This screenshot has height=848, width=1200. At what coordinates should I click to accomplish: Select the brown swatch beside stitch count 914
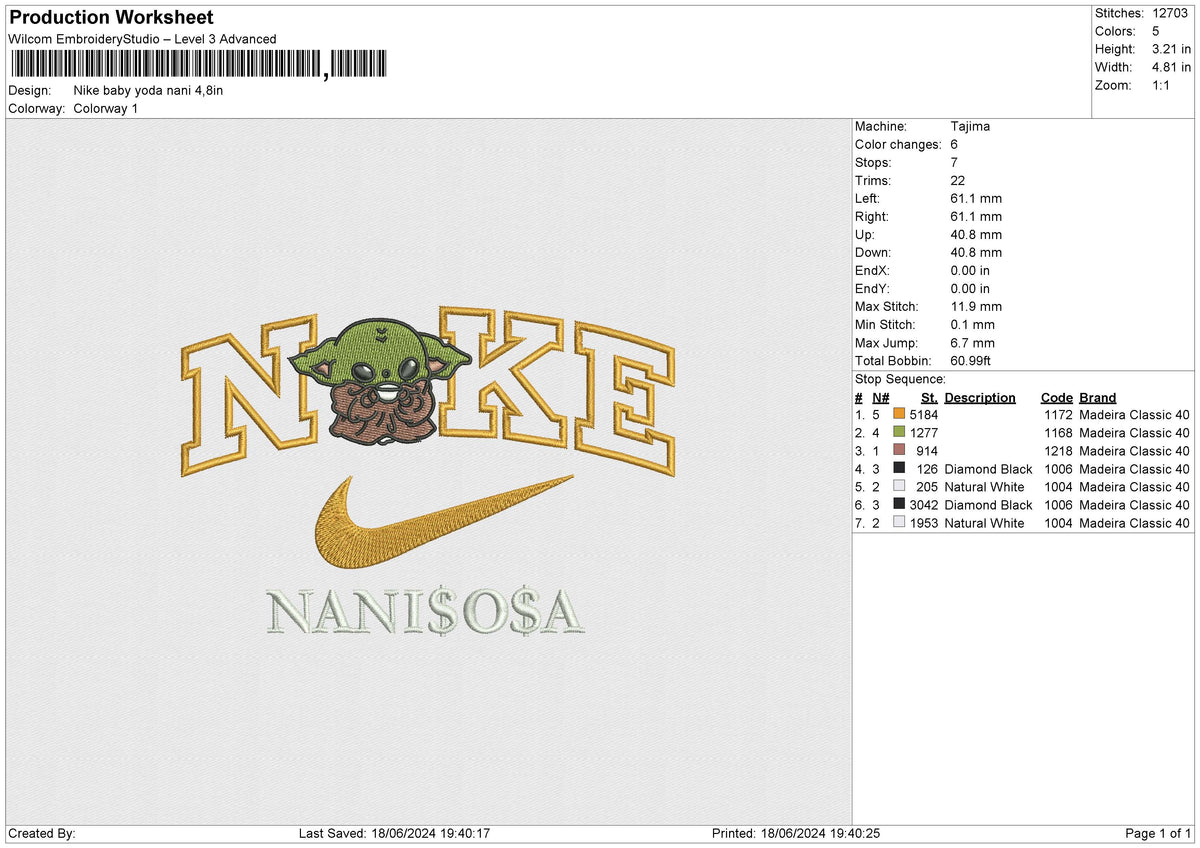point(898,450)
